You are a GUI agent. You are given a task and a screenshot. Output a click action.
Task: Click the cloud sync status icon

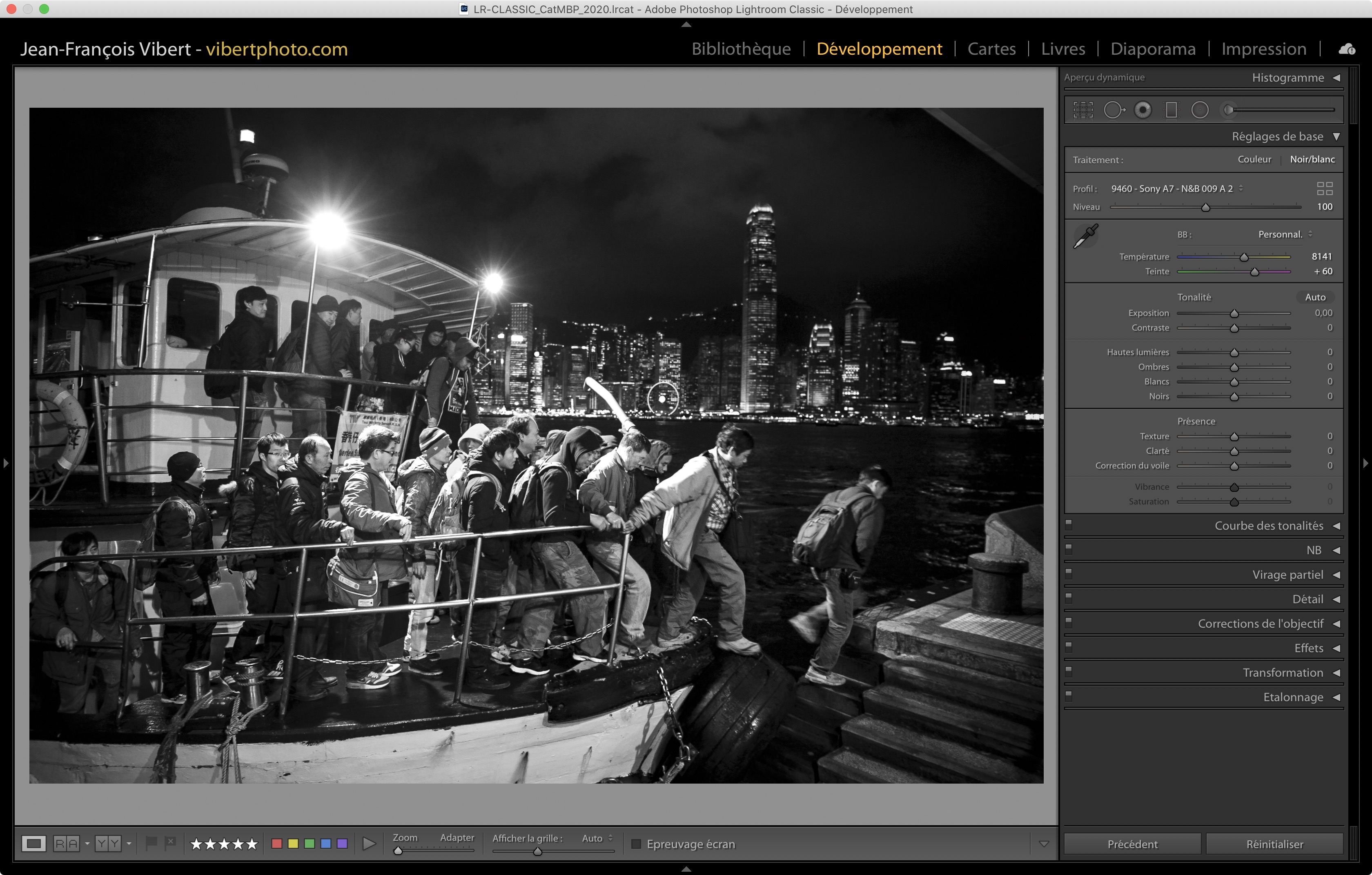pyautogui.click(x=1347, y=49)
